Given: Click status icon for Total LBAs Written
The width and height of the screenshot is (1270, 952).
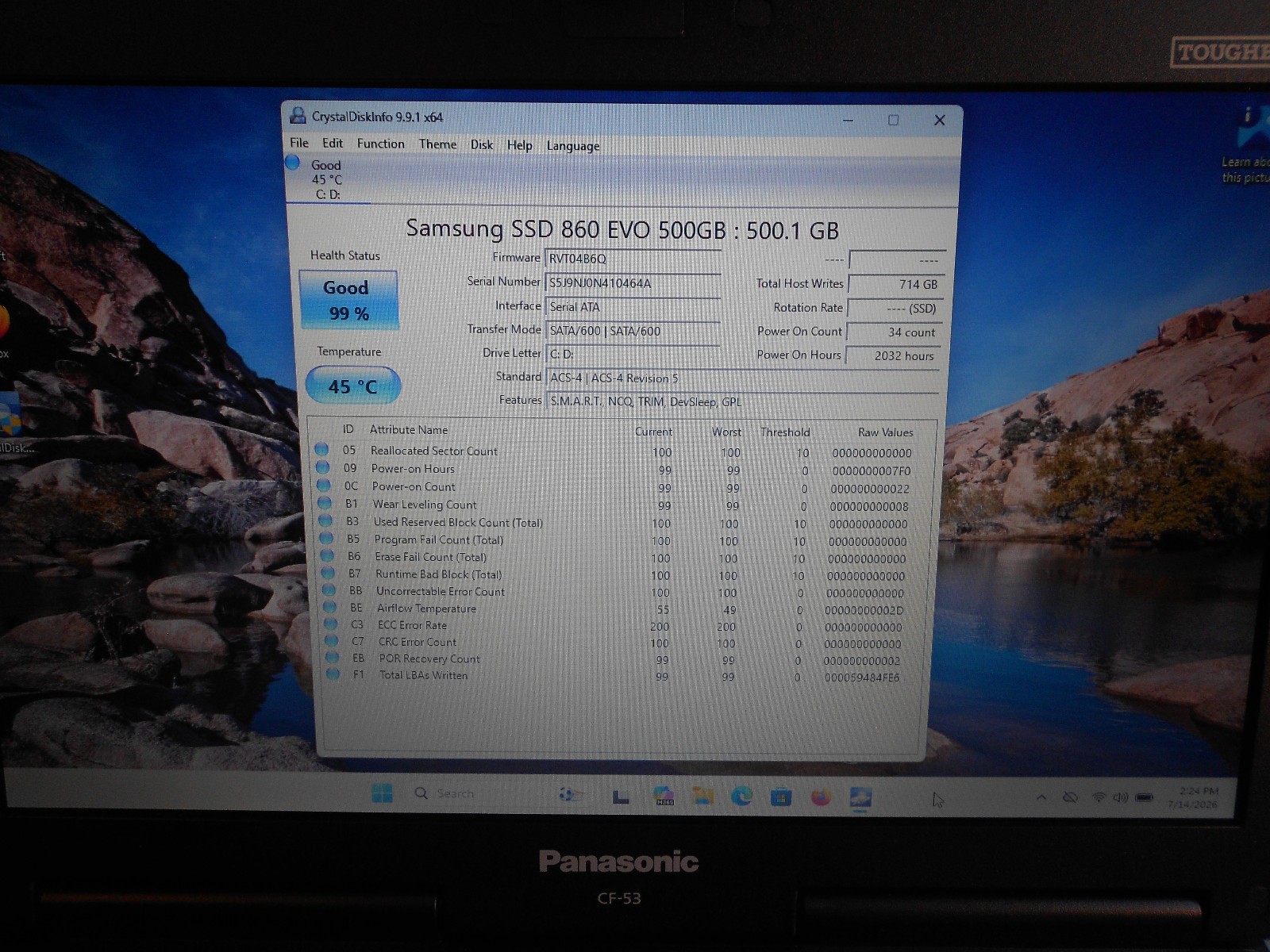Looking at the screenshot, I should coord(333,674).
